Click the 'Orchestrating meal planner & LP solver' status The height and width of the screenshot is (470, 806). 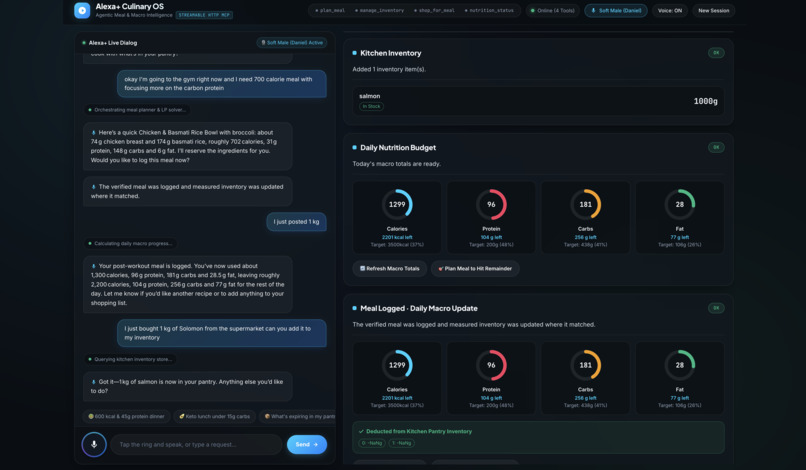coord(137,110)
